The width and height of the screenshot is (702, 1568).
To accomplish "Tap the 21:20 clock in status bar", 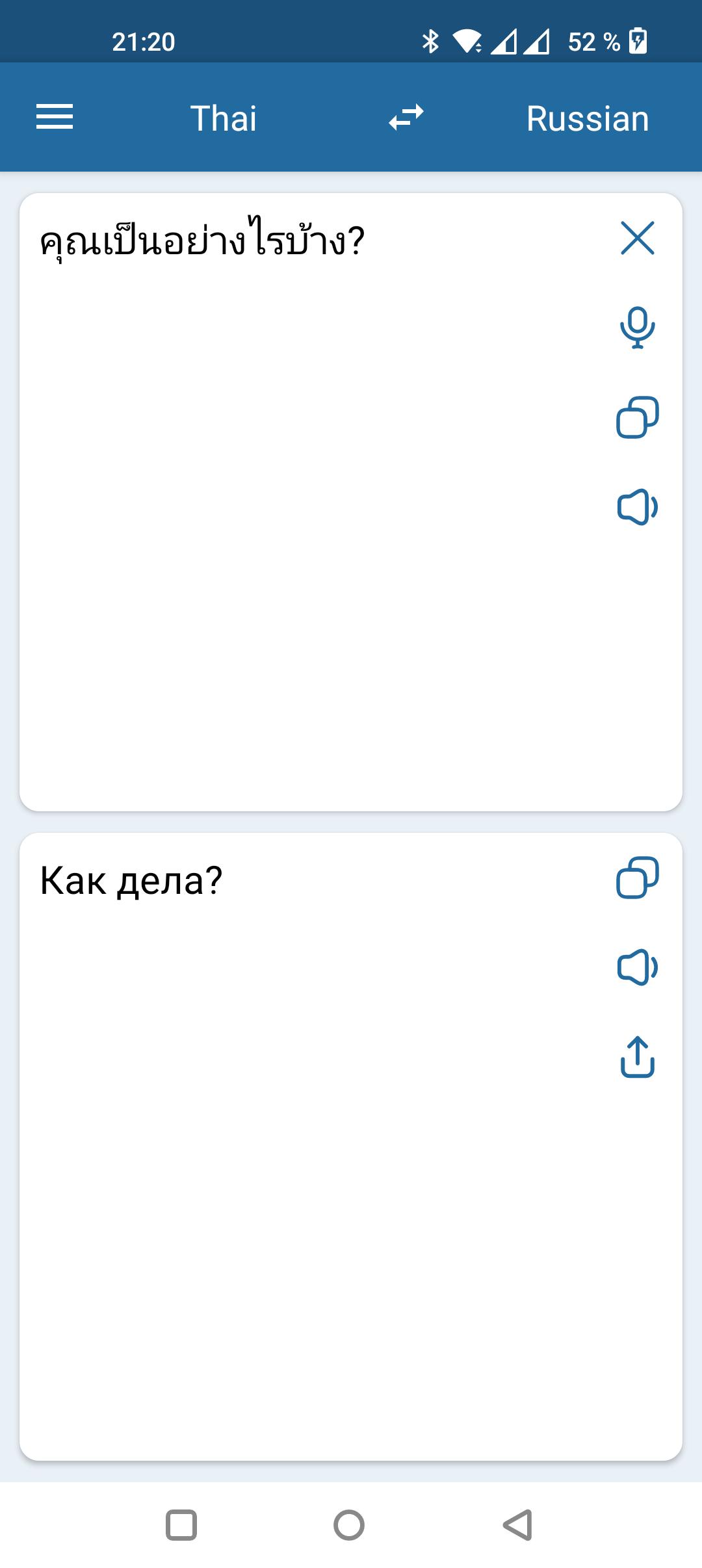I will (144, 42).
